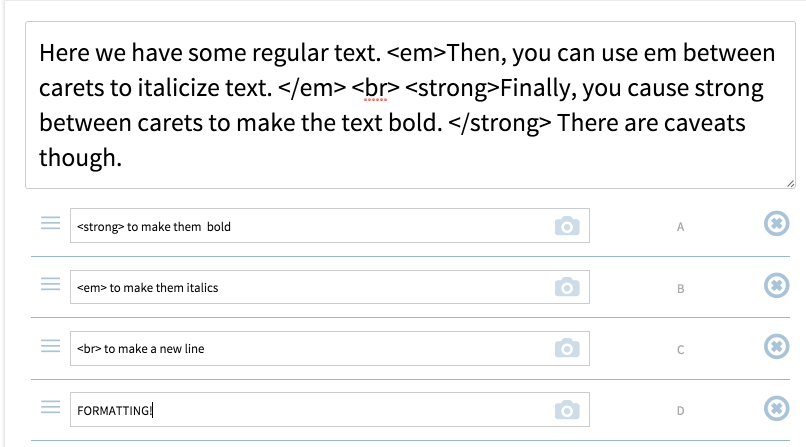
Task: Click reorder handle beside FORMATTING! answer
Action: [50, 408]
